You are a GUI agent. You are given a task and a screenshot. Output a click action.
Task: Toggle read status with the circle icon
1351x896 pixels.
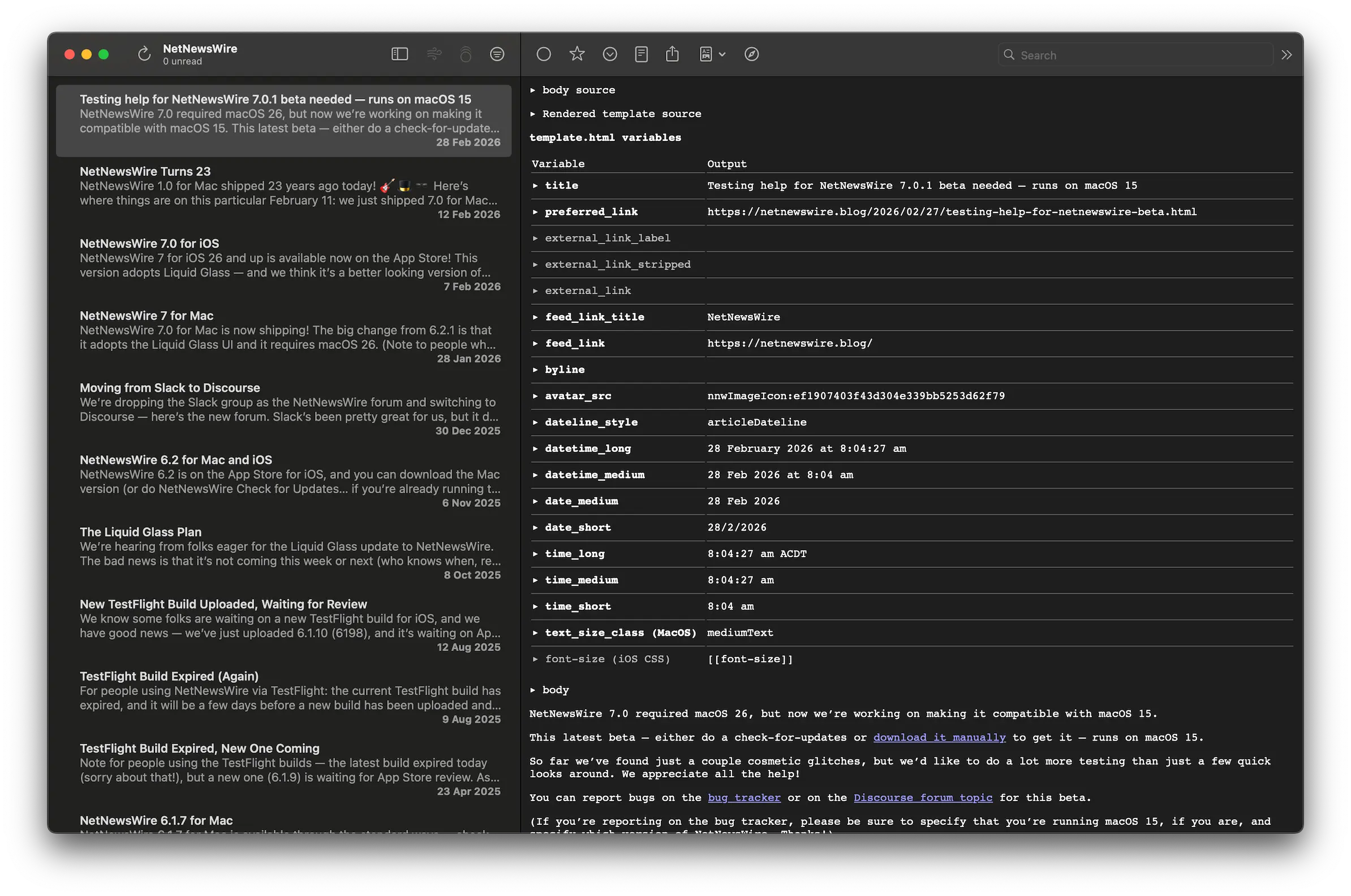[544, 54]
